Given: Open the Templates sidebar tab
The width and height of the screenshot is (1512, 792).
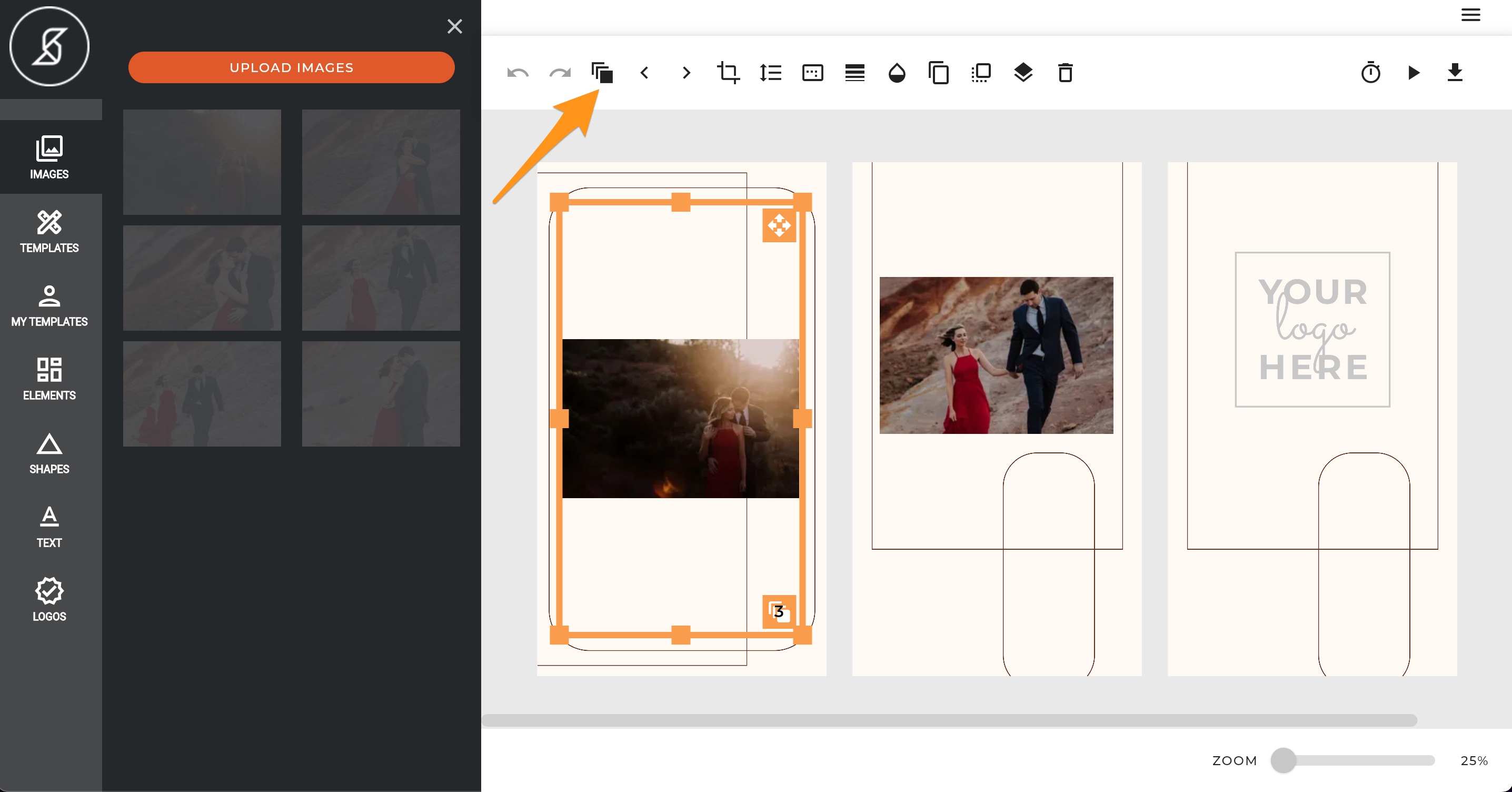Looking at the screenshot, I should click(x=49, y=231).
